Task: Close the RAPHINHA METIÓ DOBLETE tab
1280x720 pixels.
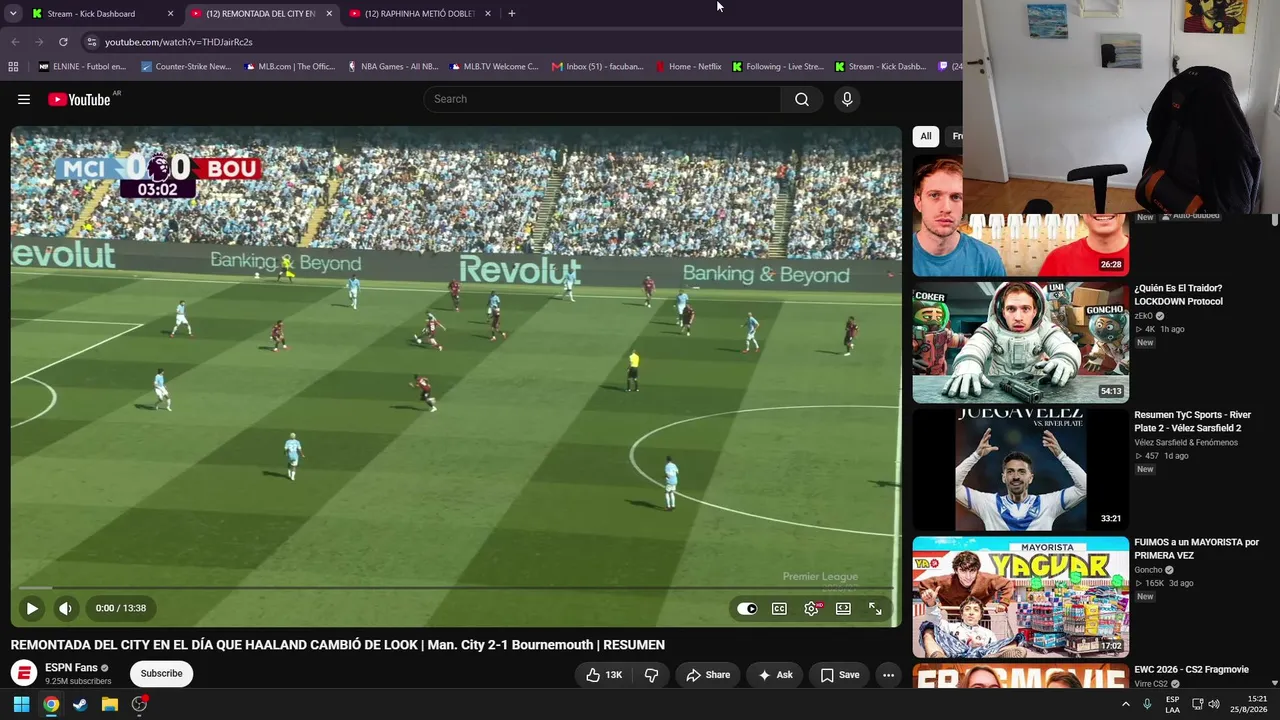Action: click(488, 14)
